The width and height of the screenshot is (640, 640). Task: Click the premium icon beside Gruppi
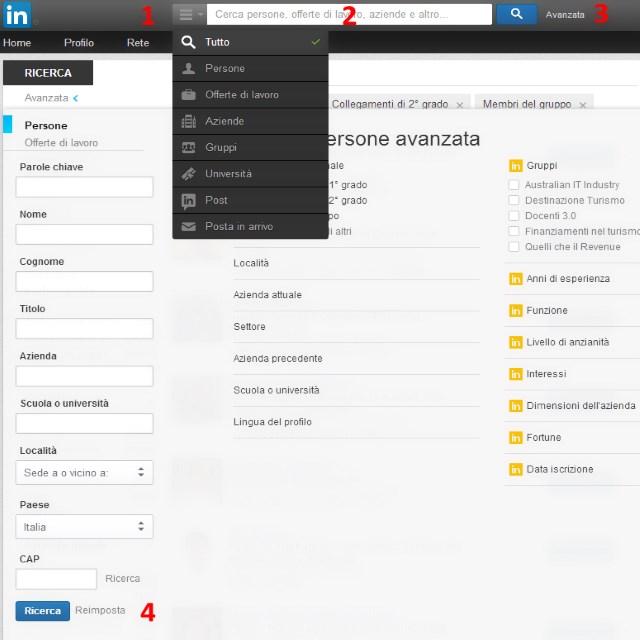coord(516,166)
